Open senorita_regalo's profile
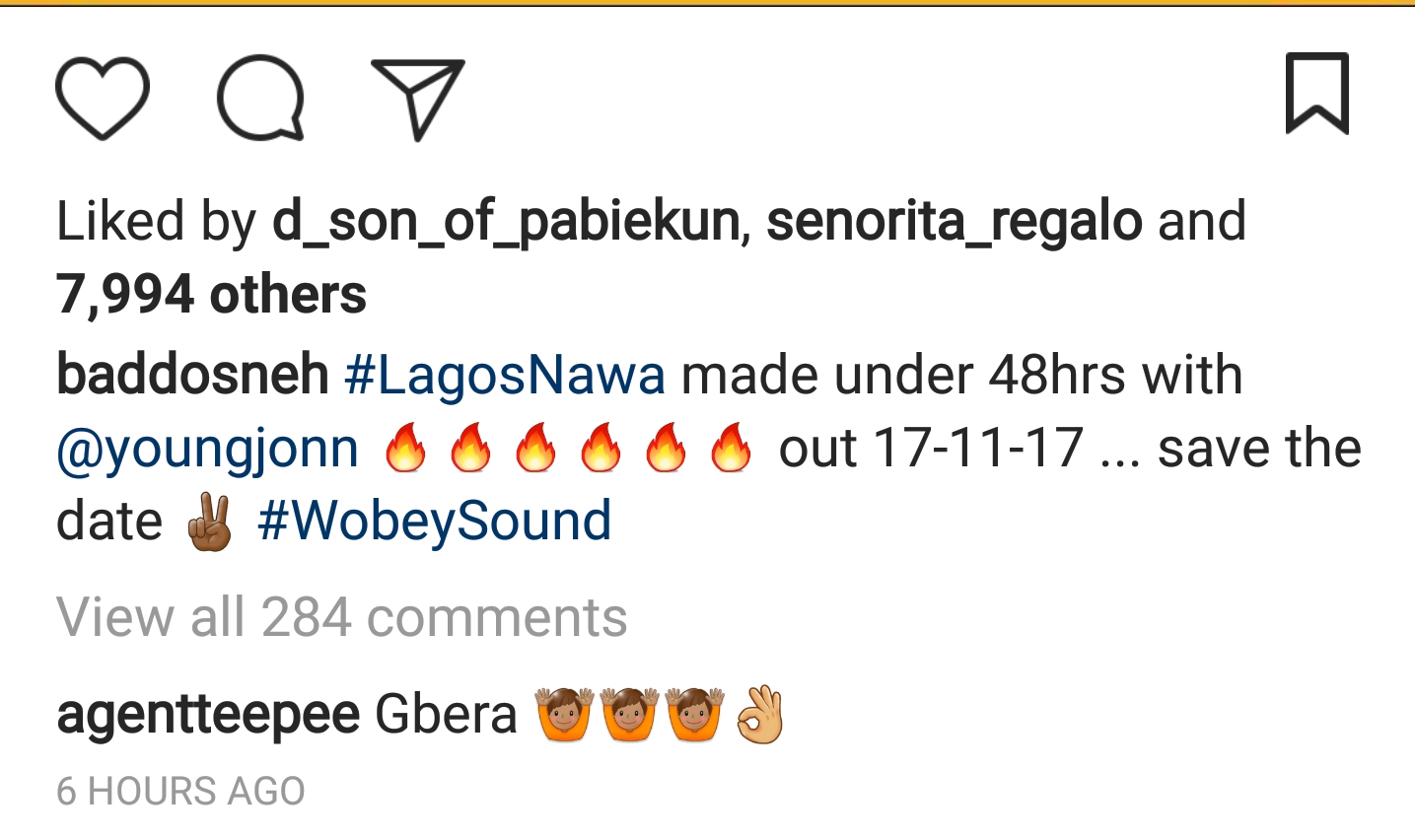The image size is (1415, 840). click(954, 221)
